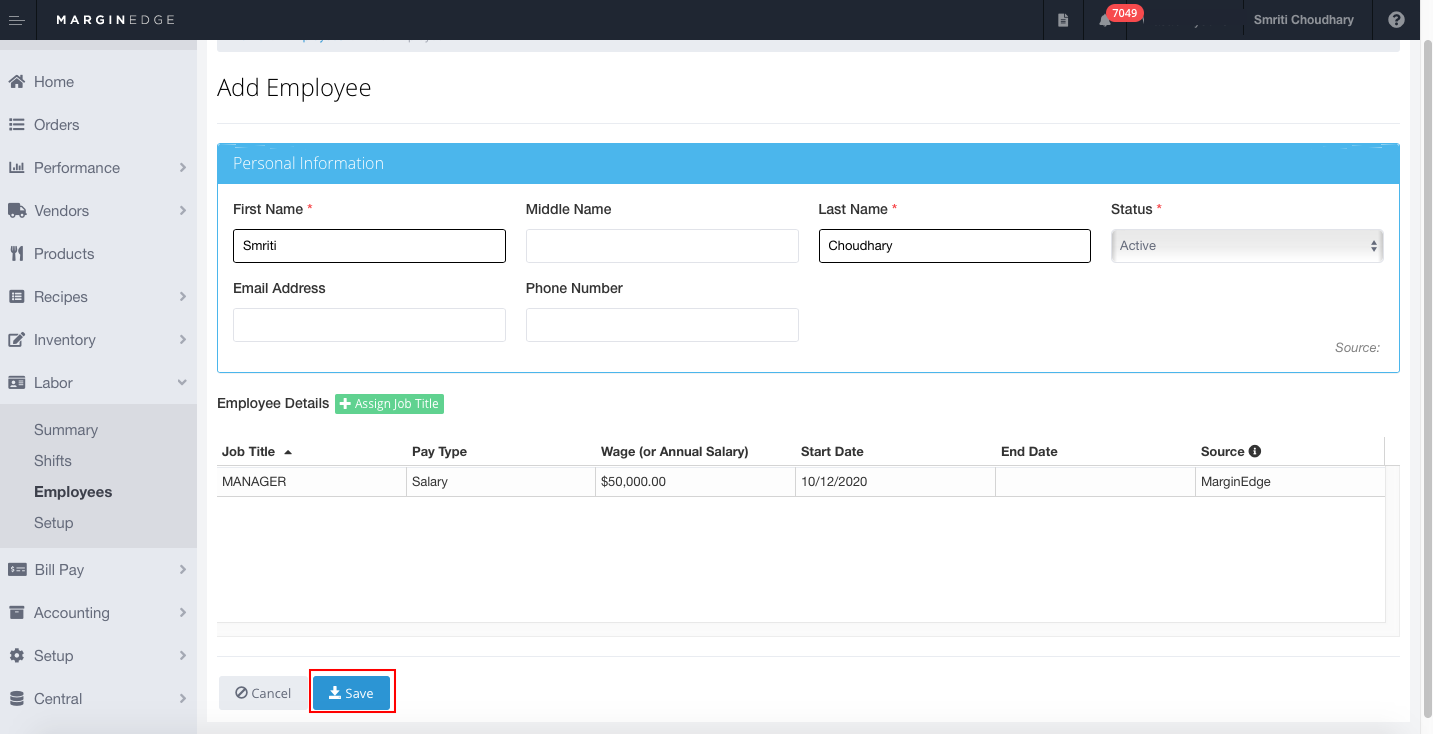
Task: Click the Assign Job Title button
Action: coord(389,404)
